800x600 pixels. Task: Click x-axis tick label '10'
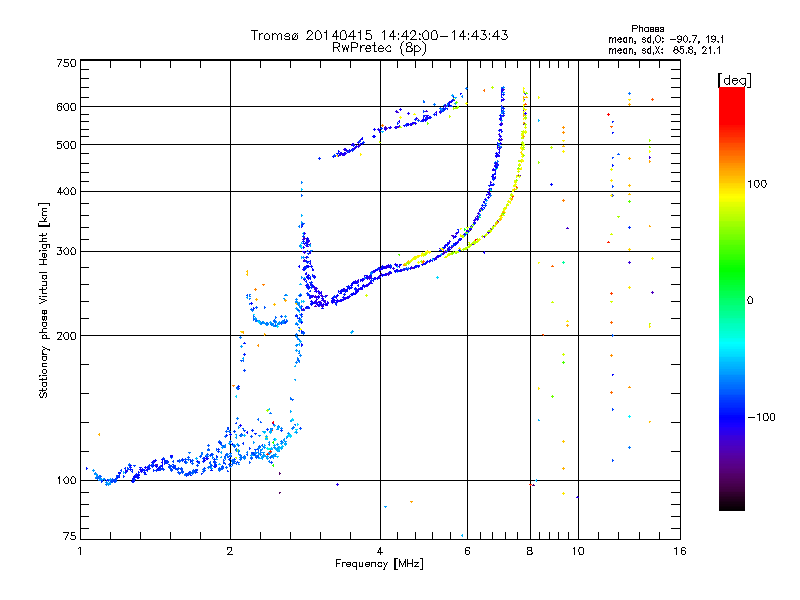(x=578, y=551)
